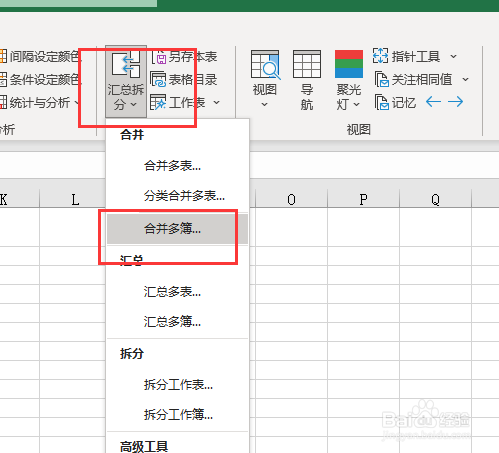Click the 导航 grid icon

point(307,64)
